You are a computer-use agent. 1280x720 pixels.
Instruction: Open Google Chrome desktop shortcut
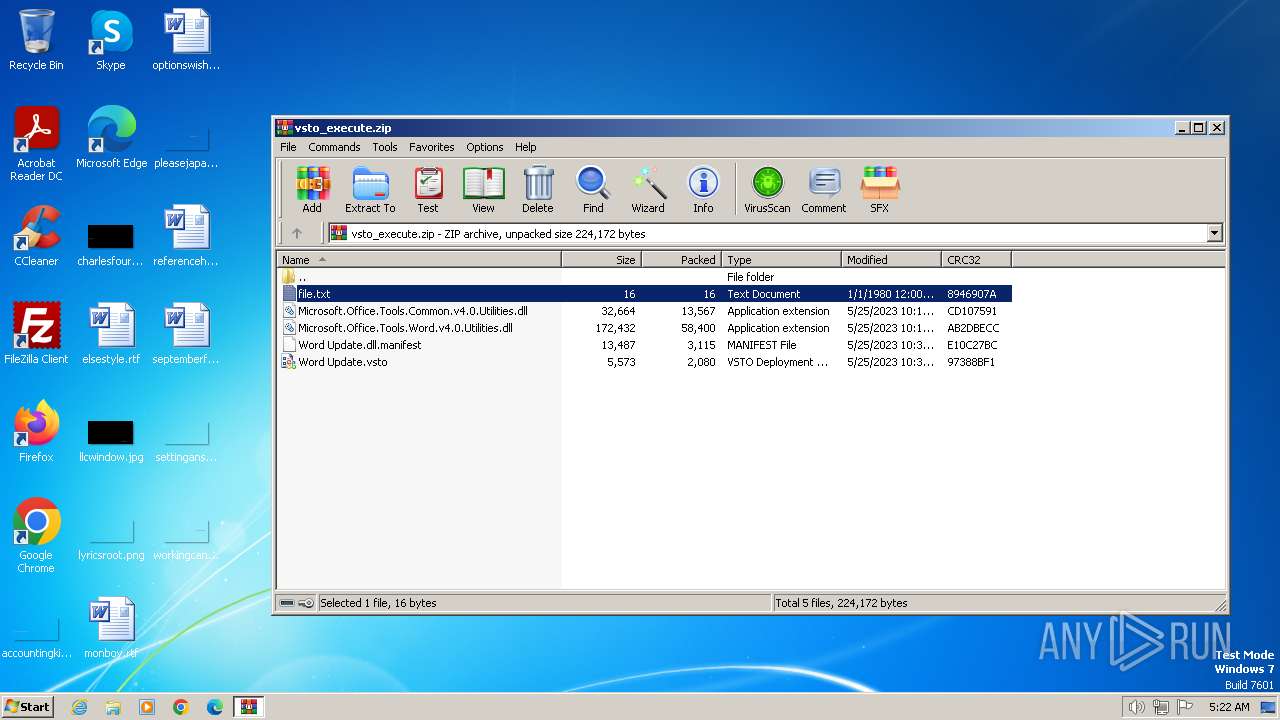point(36,537)
